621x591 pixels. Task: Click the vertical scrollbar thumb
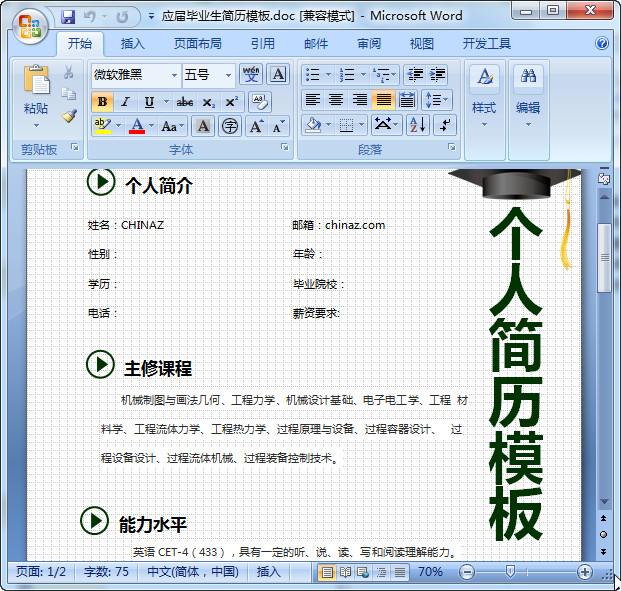pos(604,257)
